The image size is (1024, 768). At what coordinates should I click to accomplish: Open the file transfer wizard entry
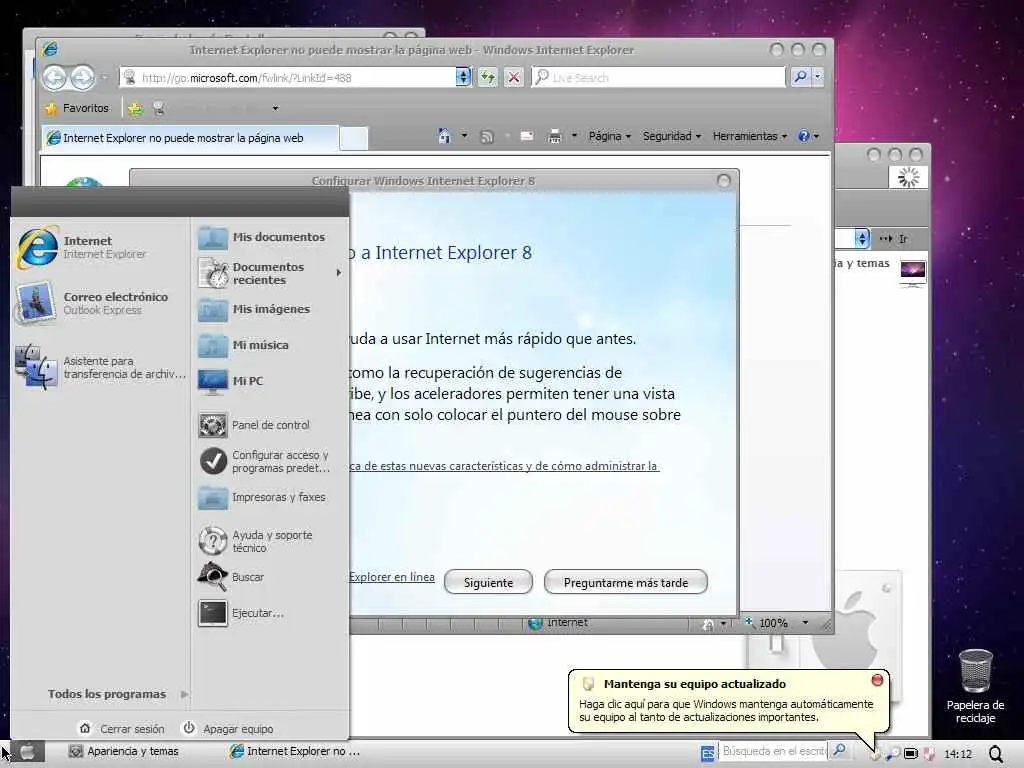click(x=100, y=368)
